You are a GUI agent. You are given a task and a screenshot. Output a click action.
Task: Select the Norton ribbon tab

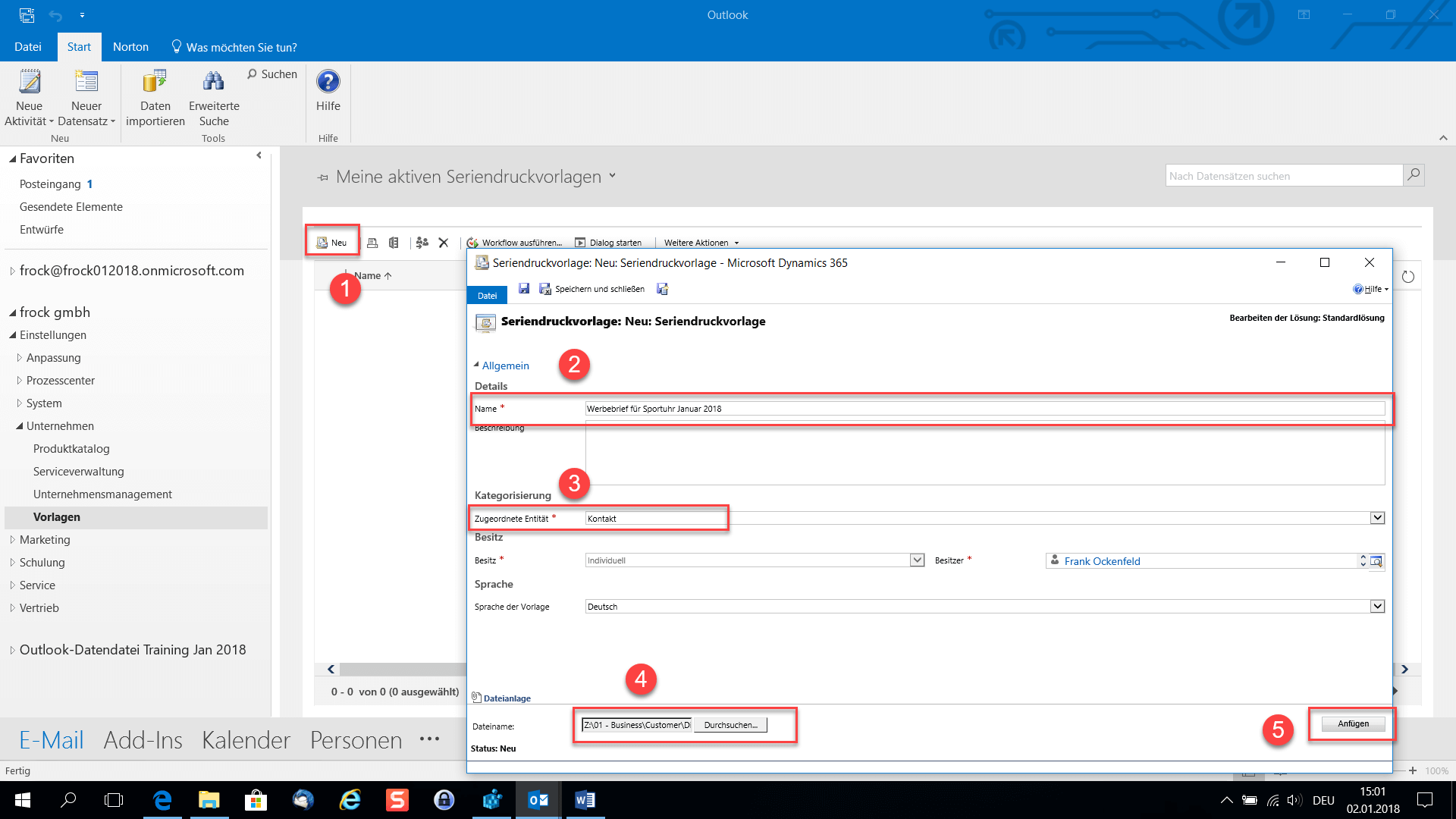tap(130, 47)
